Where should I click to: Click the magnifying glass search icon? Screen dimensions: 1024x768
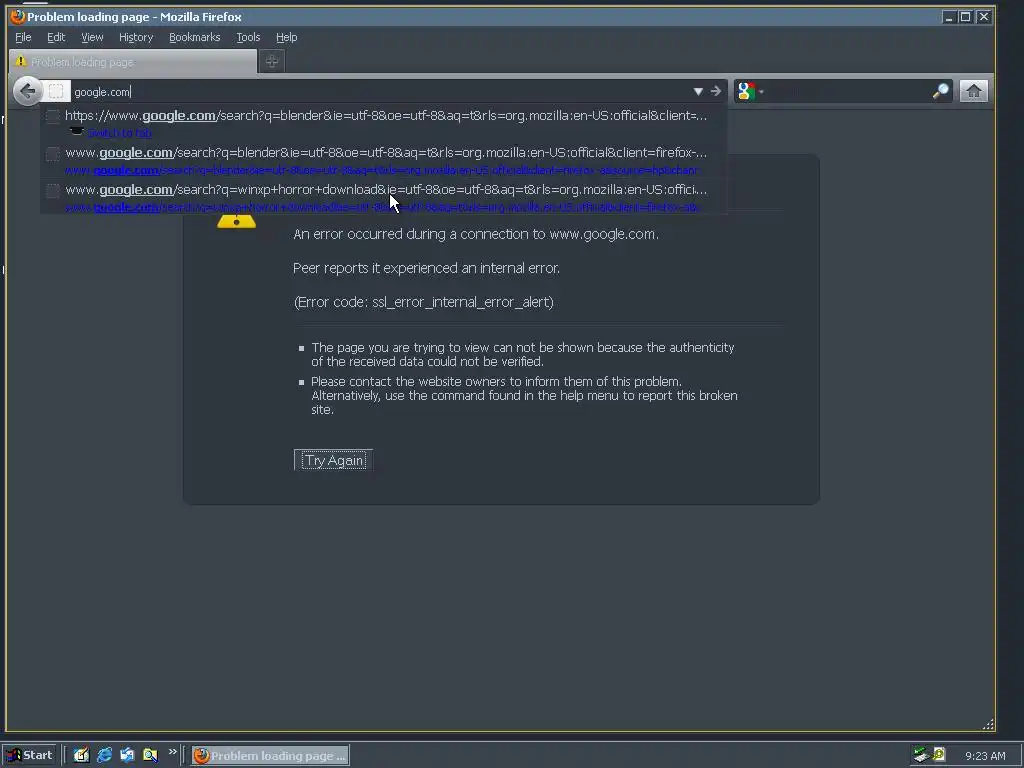click(x=940, y=91)
